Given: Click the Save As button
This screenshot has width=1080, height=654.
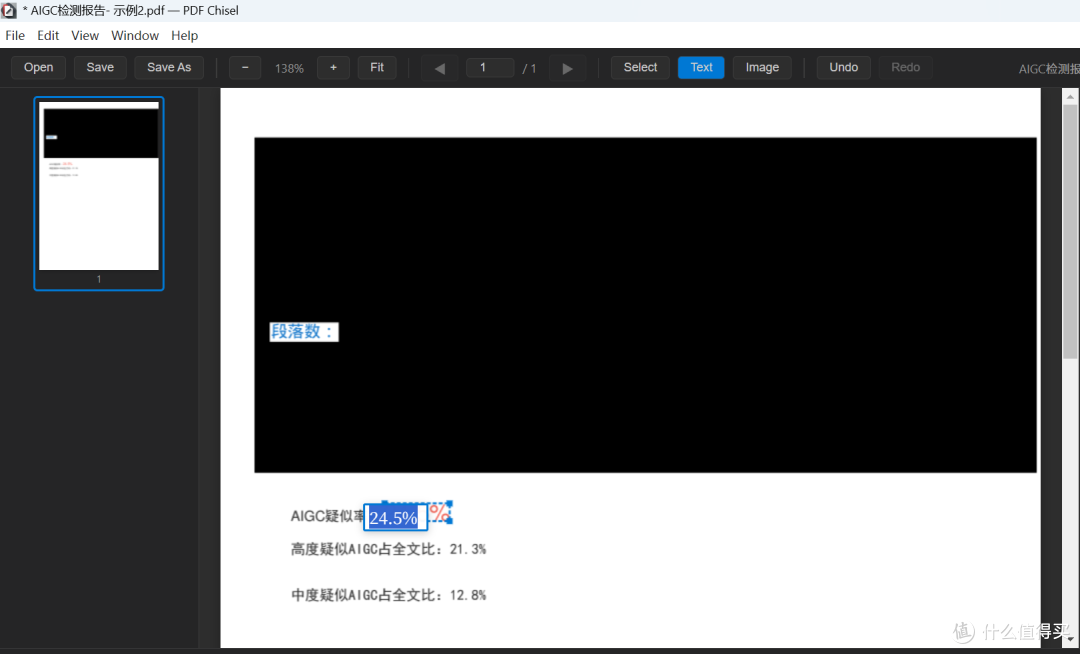Looking at the screenshot, I should tap(169, 67).
